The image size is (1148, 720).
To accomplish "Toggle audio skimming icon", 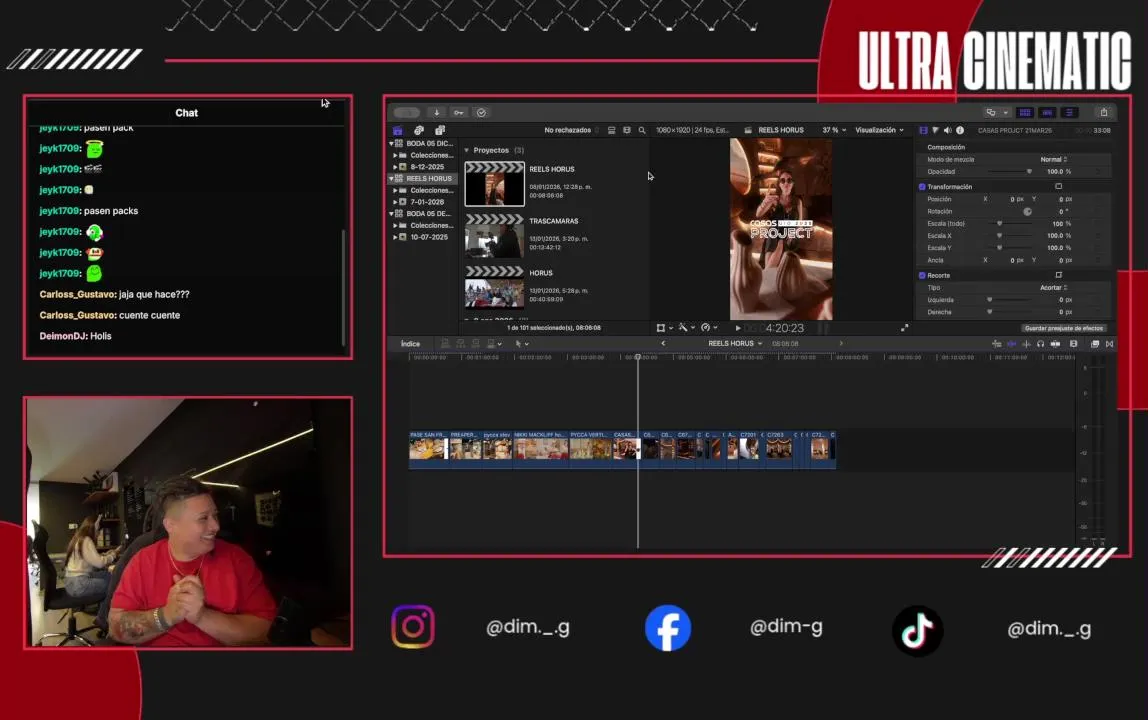I will 1026,344.
